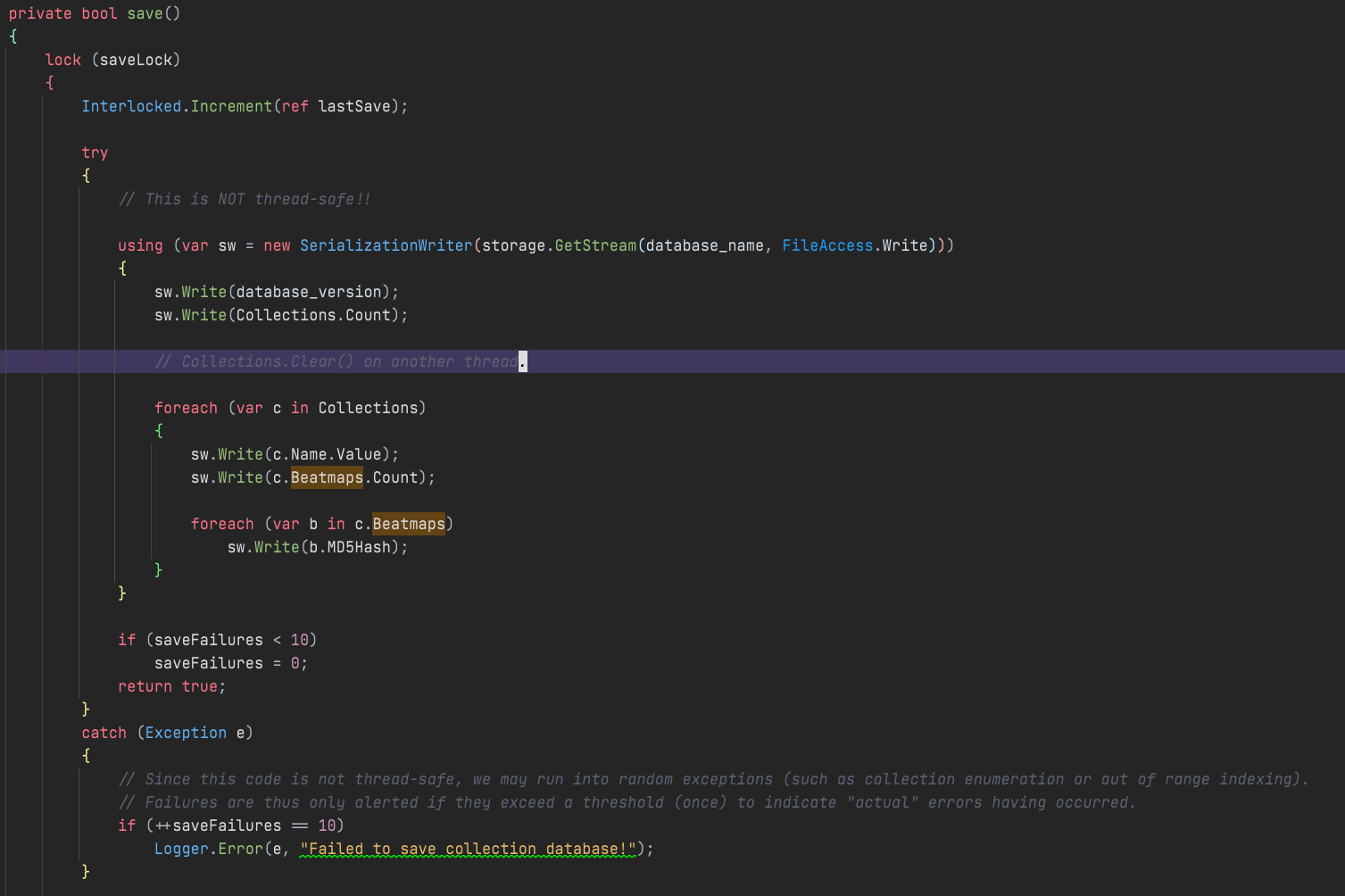Click 'Interlocked' class name
This screenshot has width=1345, height=896.
tap(131, 106)
